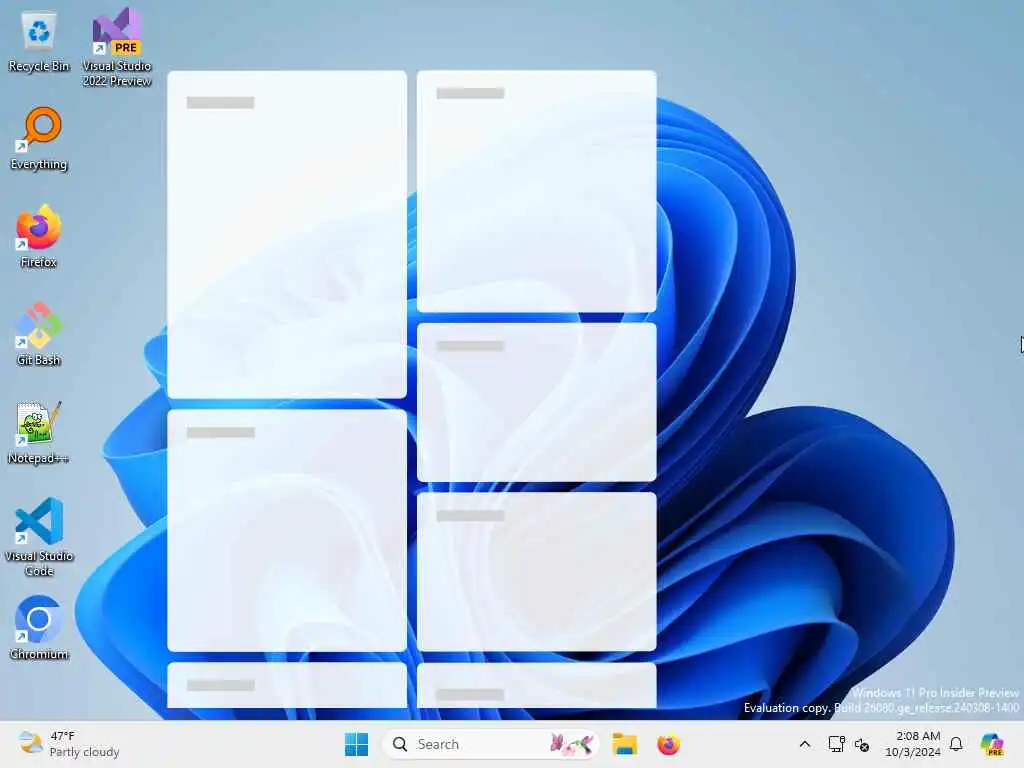
Task: Select the Everything search shortcut icon
Action: [39, 138]
